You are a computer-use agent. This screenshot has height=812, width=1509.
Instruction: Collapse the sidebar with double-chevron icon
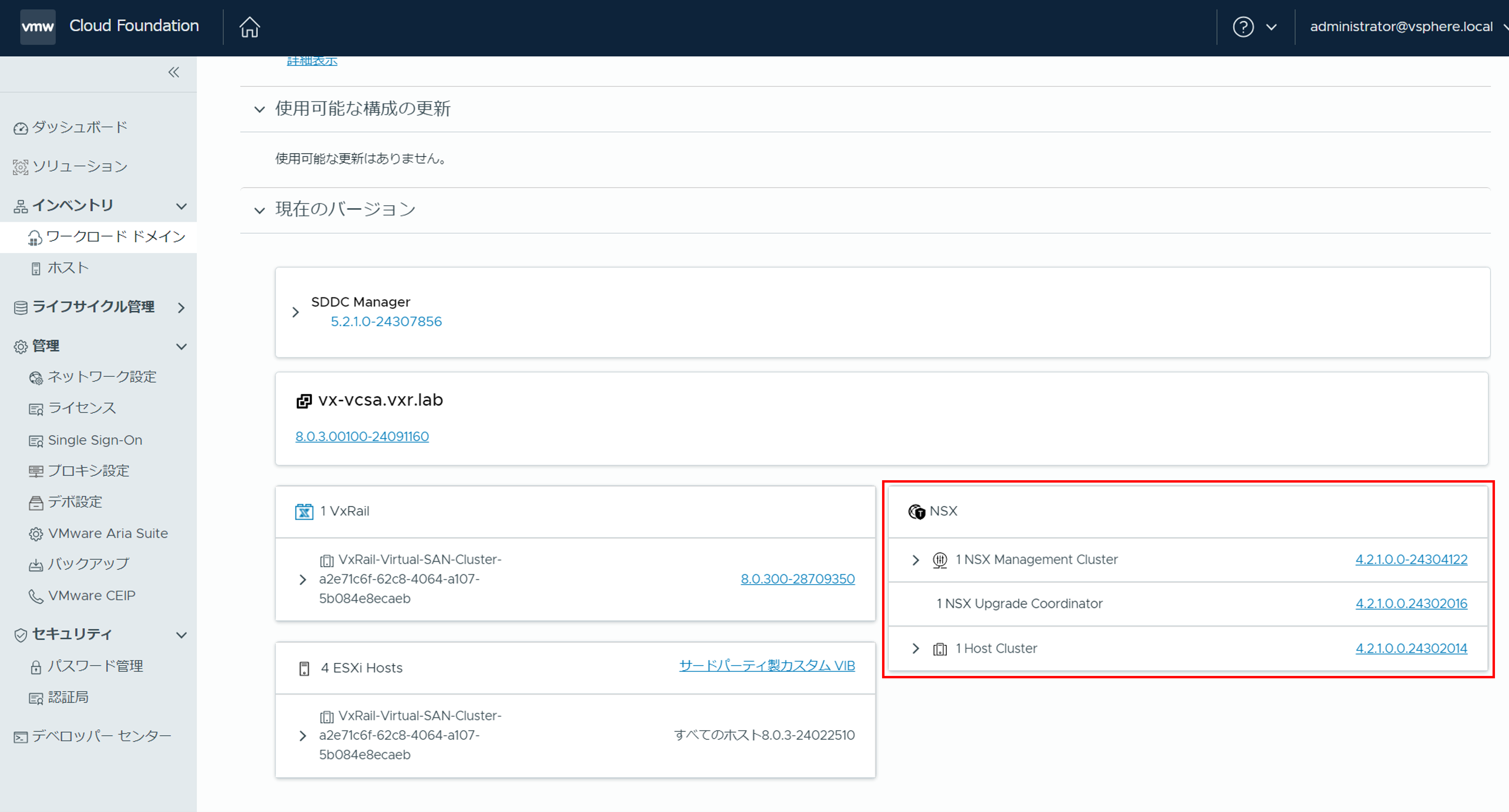[x=174, y=72]
